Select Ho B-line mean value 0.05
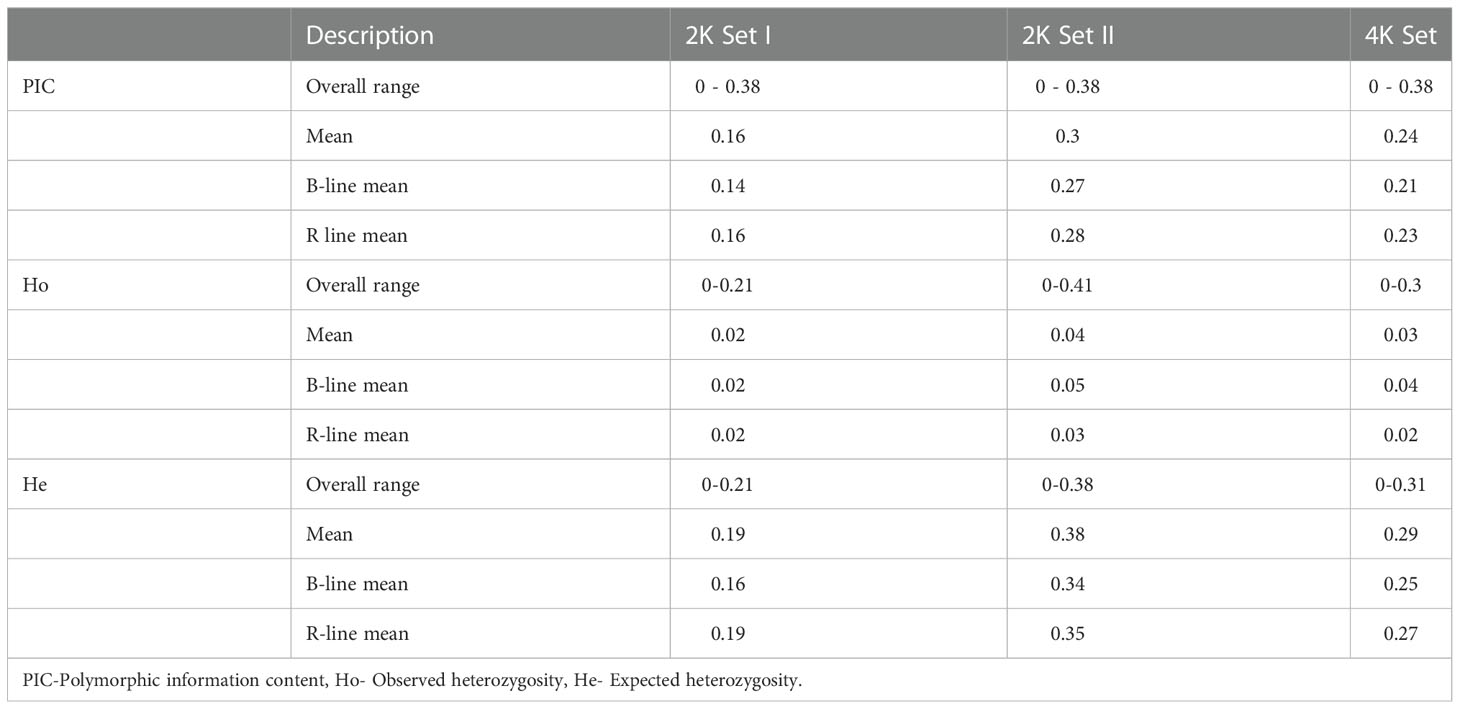The image size is (1460, 709). (x=1067, y=385)
